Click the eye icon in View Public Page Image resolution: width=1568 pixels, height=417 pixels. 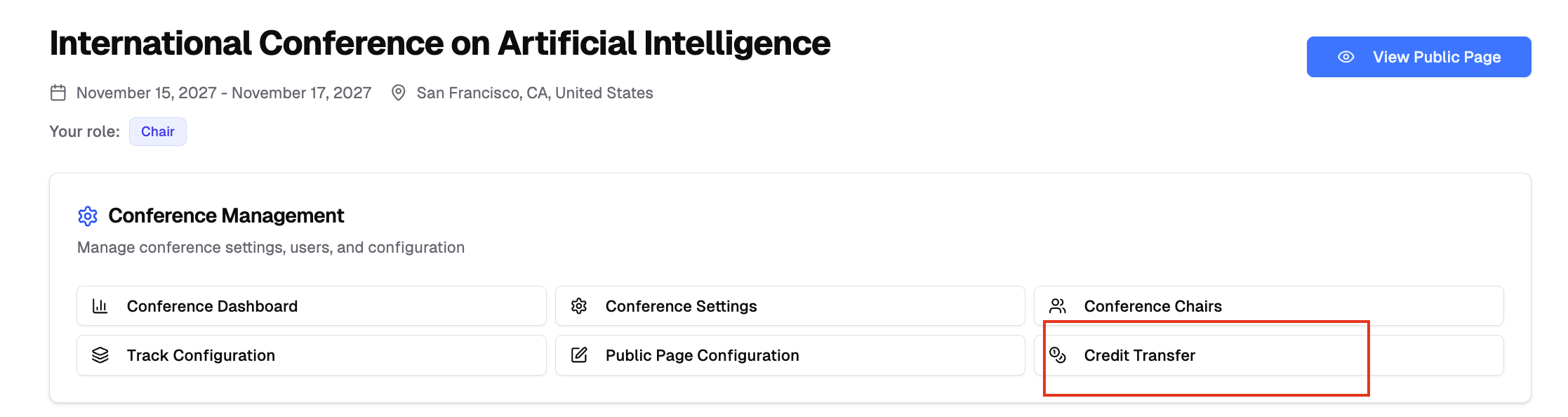click(x=1346, y=57)
